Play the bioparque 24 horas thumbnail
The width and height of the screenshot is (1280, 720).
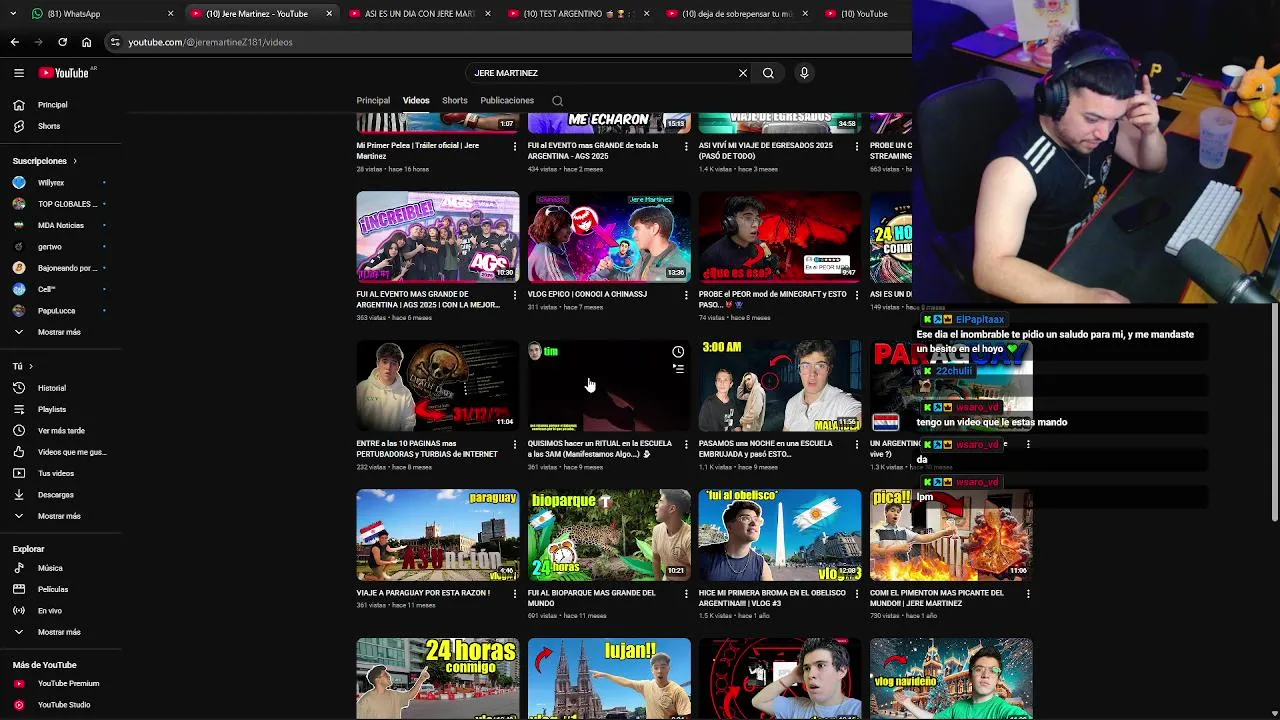(609, 534)
